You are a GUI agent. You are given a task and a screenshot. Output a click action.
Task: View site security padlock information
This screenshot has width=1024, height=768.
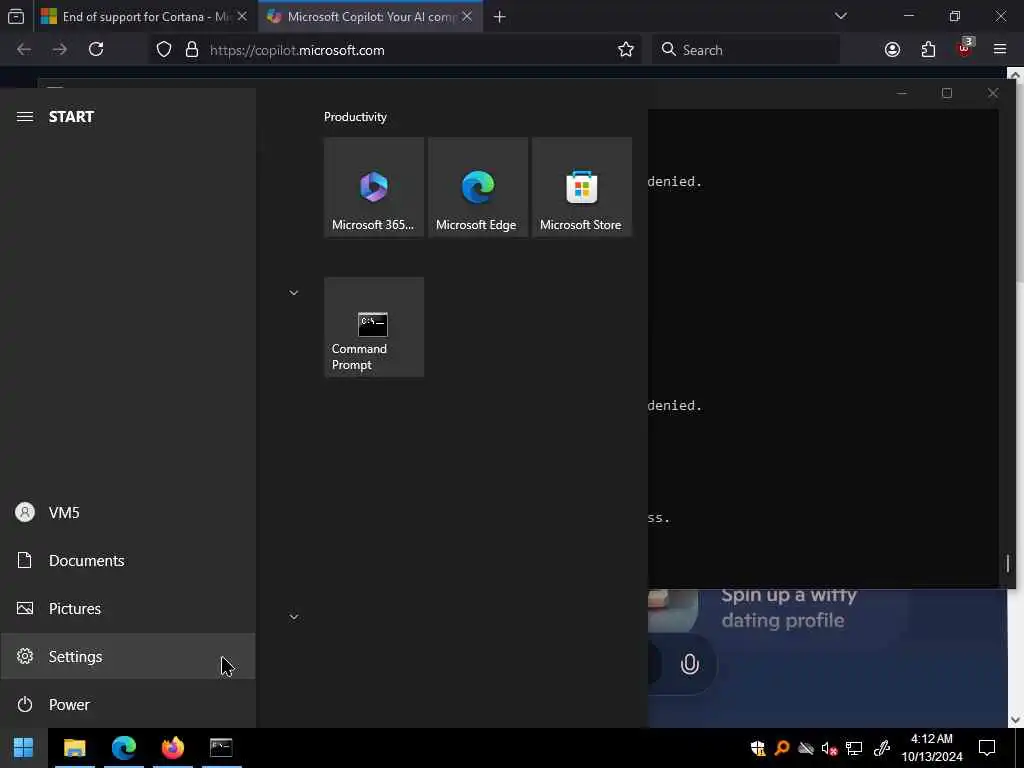[x=192, y=50]
